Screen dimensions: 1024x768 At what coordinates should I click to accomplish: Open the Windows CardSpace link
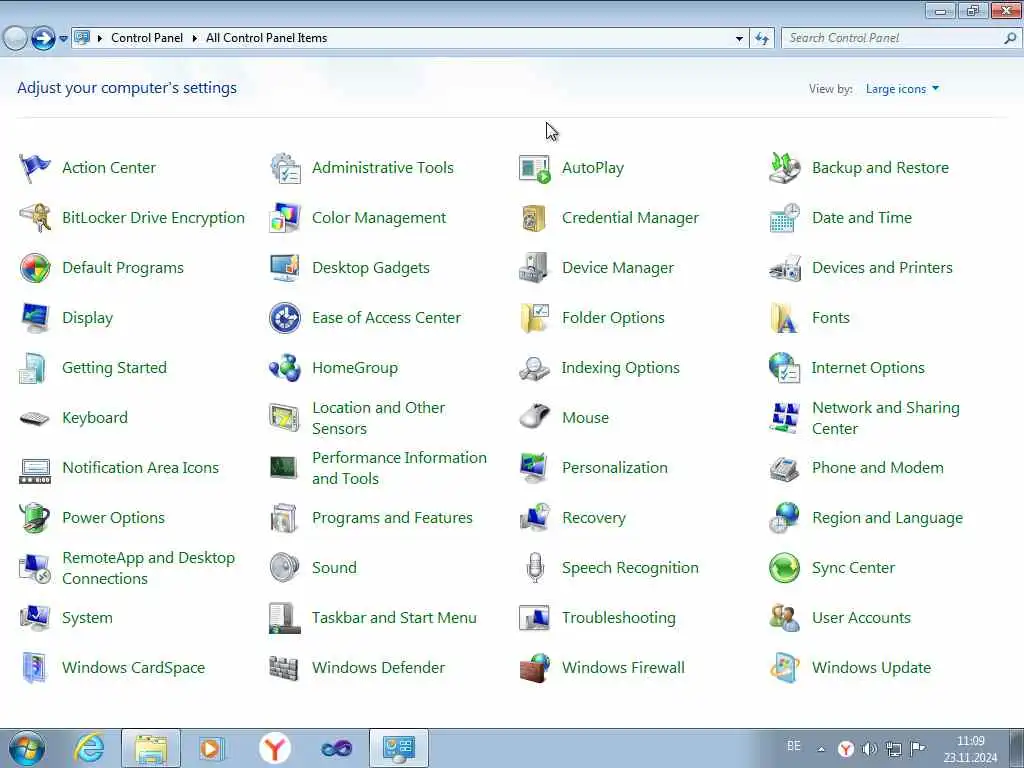coord(133,668)
